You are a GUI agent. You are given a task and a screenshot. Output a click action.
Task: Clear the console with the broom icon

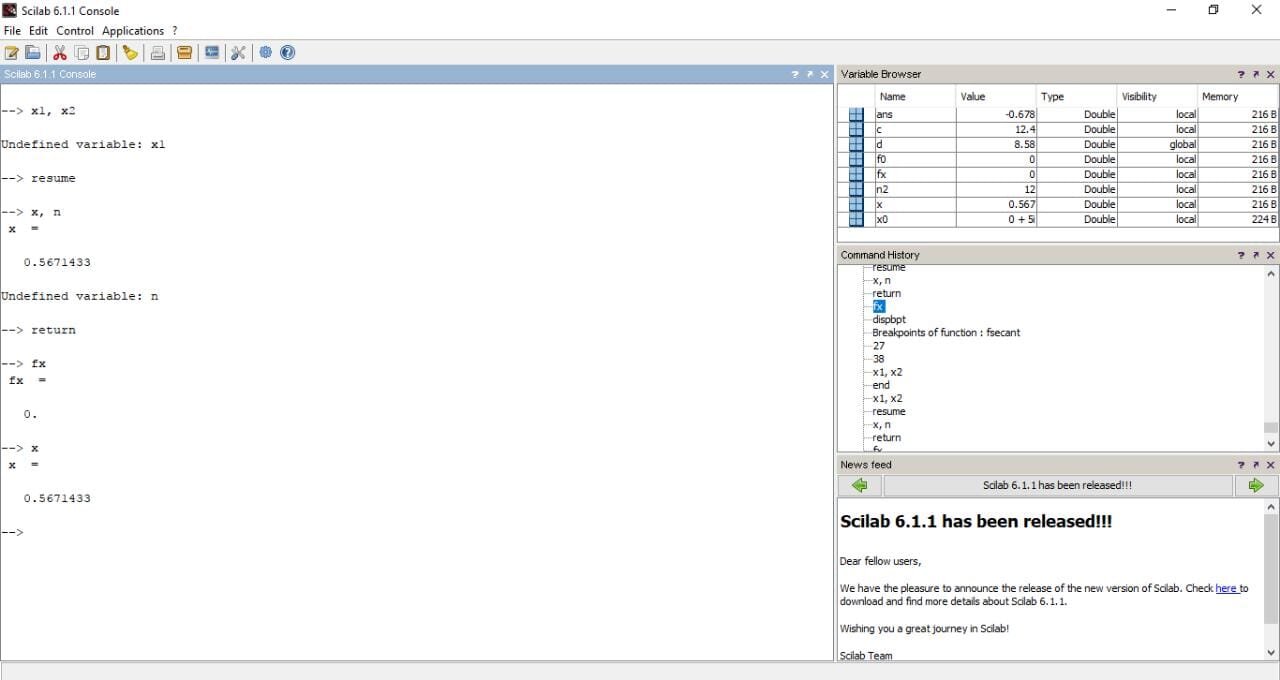[x=130, y=53]
